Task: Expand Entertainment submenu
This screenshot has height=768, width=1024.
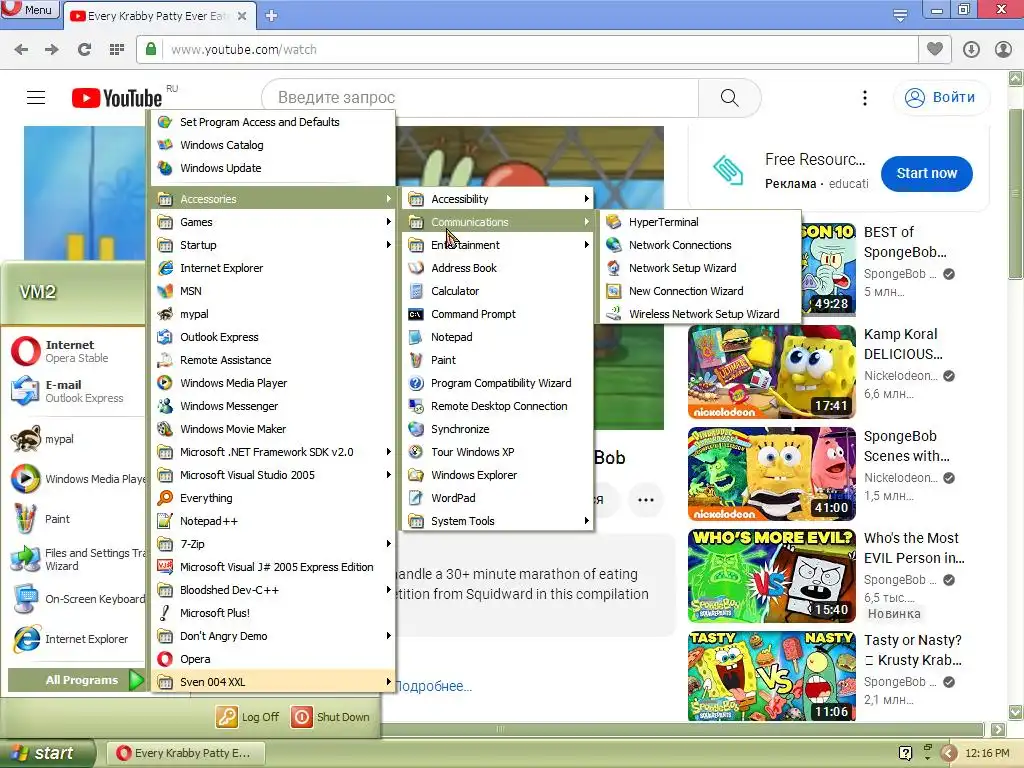Action: (498, 245)
